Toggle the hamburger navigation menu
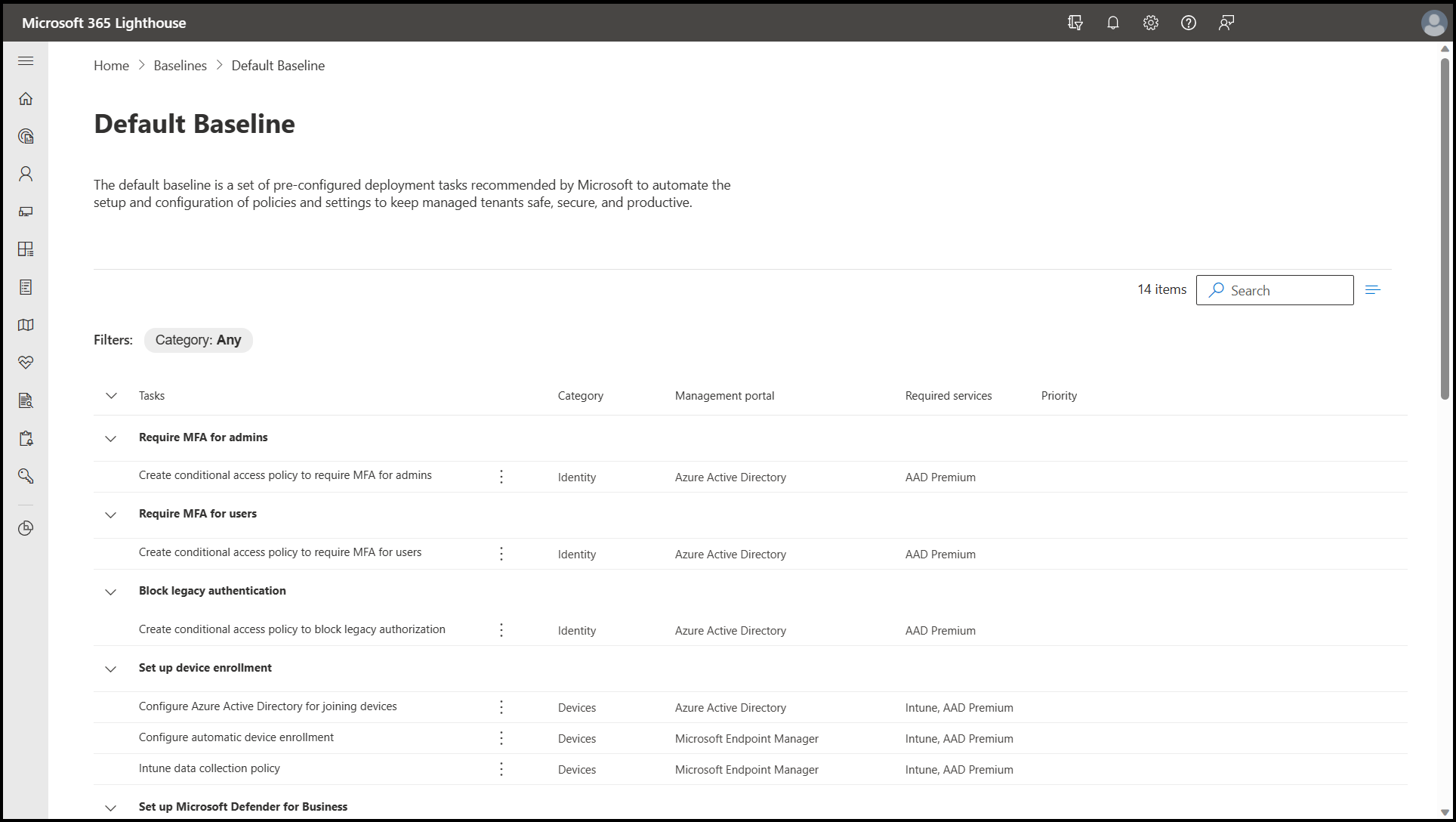 point(26,60)
